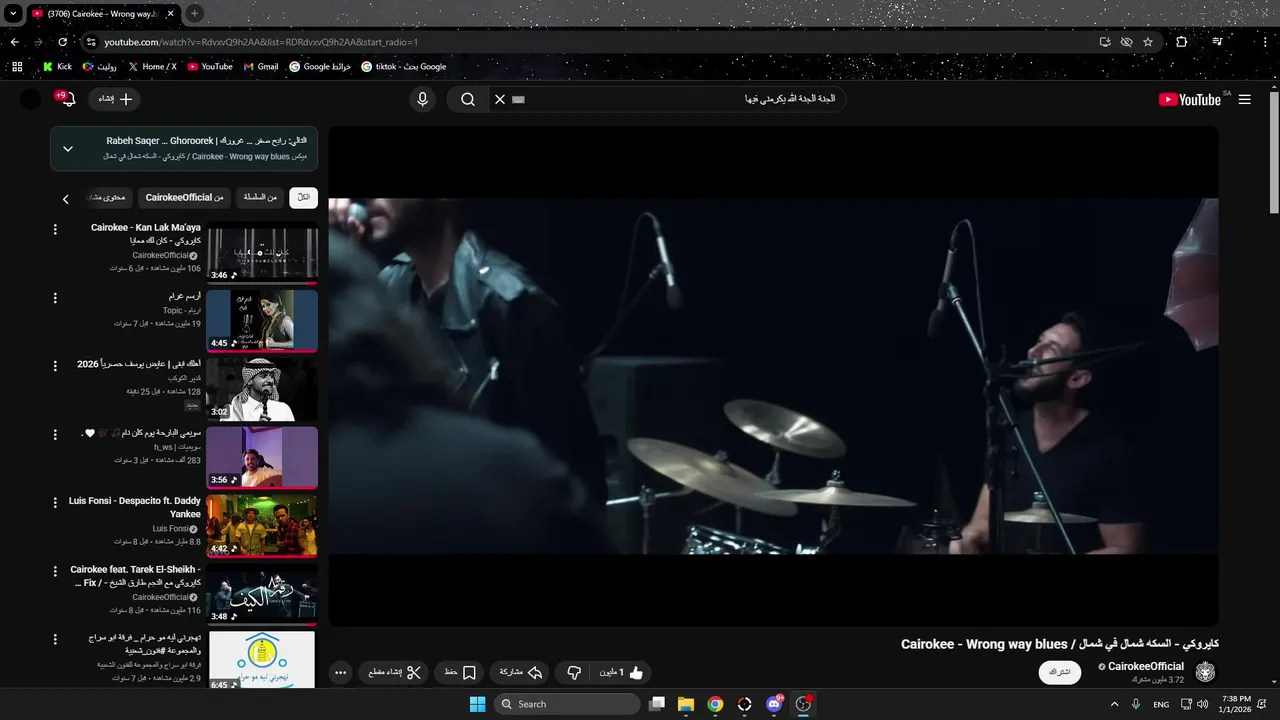Open options for the 'تهجرني ليه' video
1280x720 pixels.
click(x=55, y=639)
